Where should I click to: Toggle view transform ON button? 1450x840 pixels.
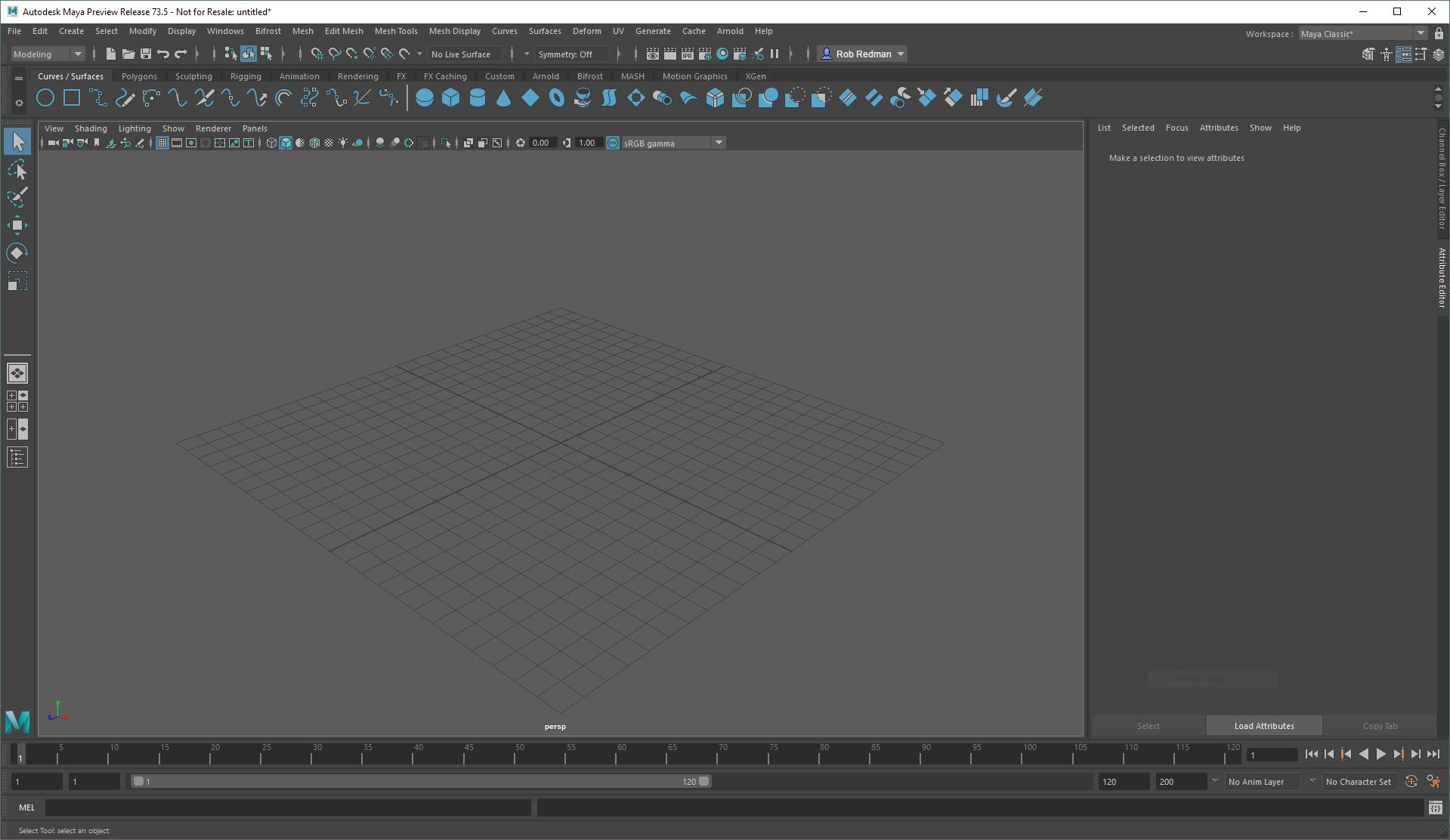pyautogui.click(x=612, y=143)
